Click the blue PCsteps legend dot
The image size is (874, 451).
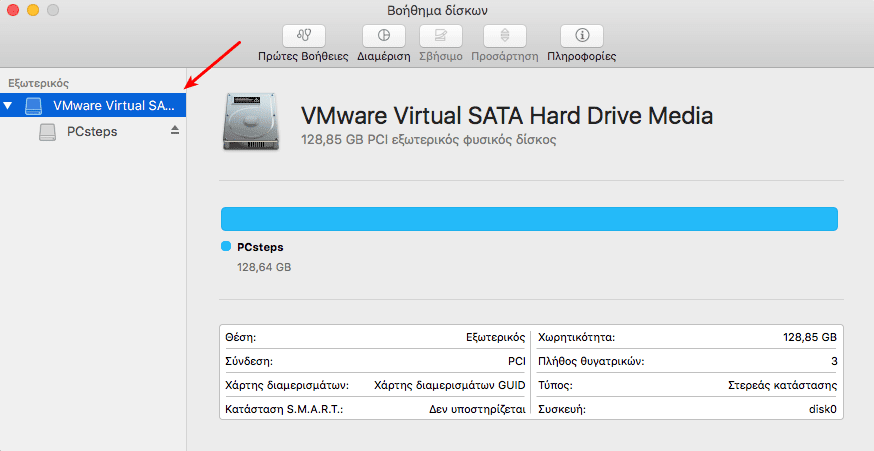point(225,247)
